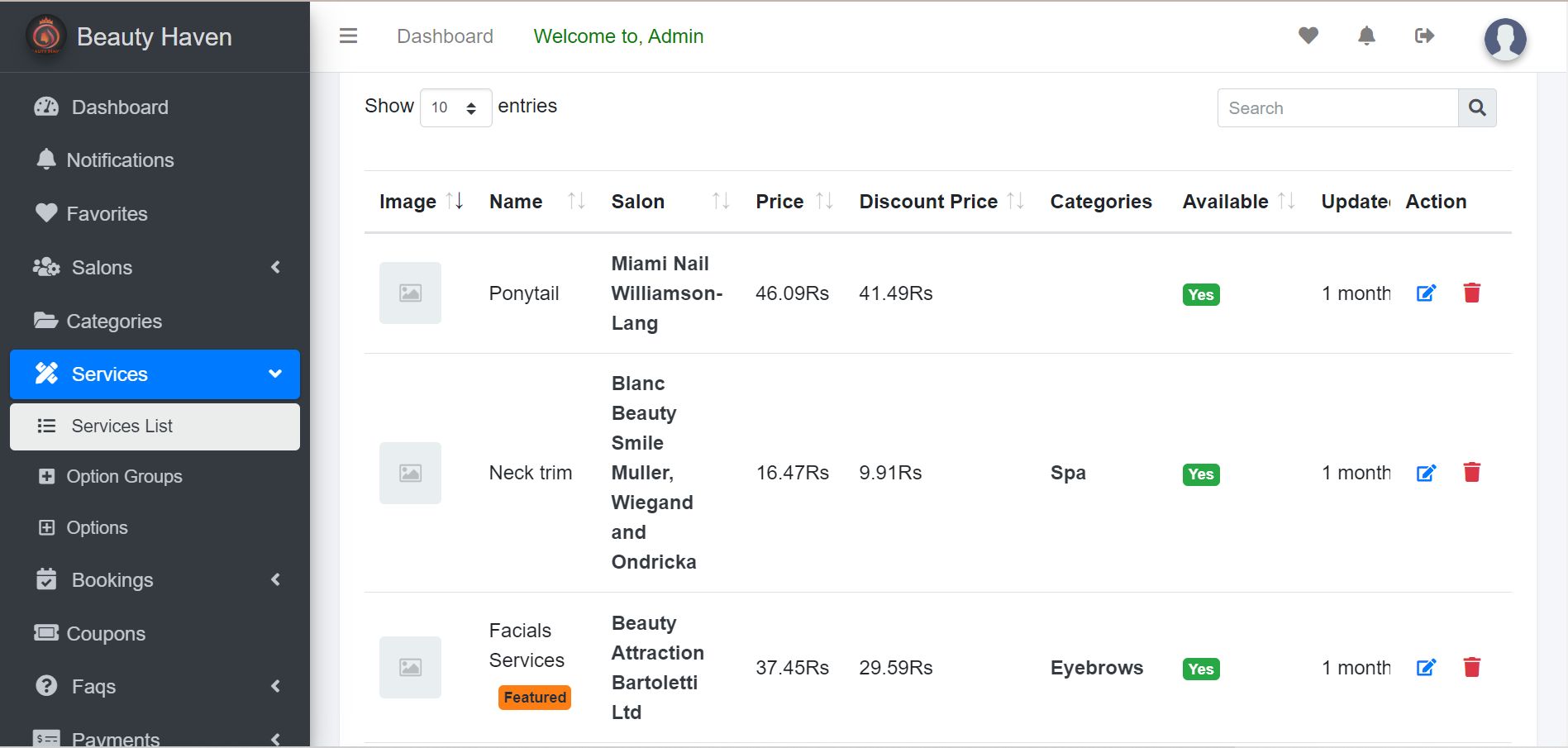This screenshot has width=1568, height=748.
Task: Edit the Facials Services entry
Action: point(1426,668)
